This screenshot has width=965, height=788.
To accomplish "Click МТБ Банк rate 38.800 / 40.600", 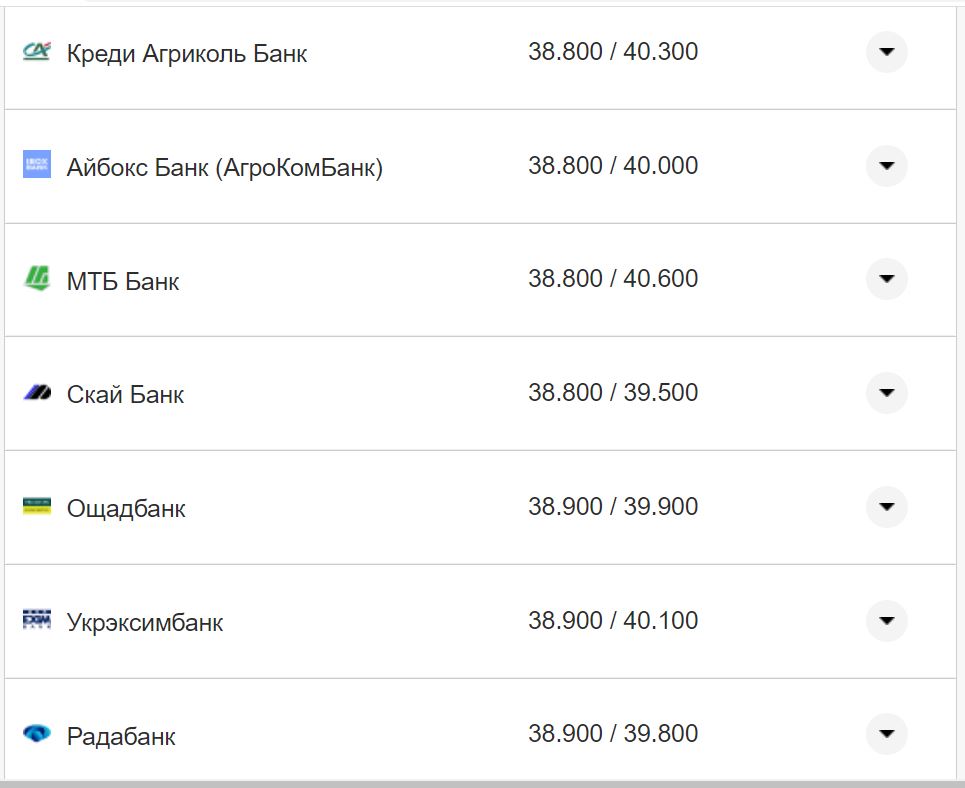I will click(613, 279).
